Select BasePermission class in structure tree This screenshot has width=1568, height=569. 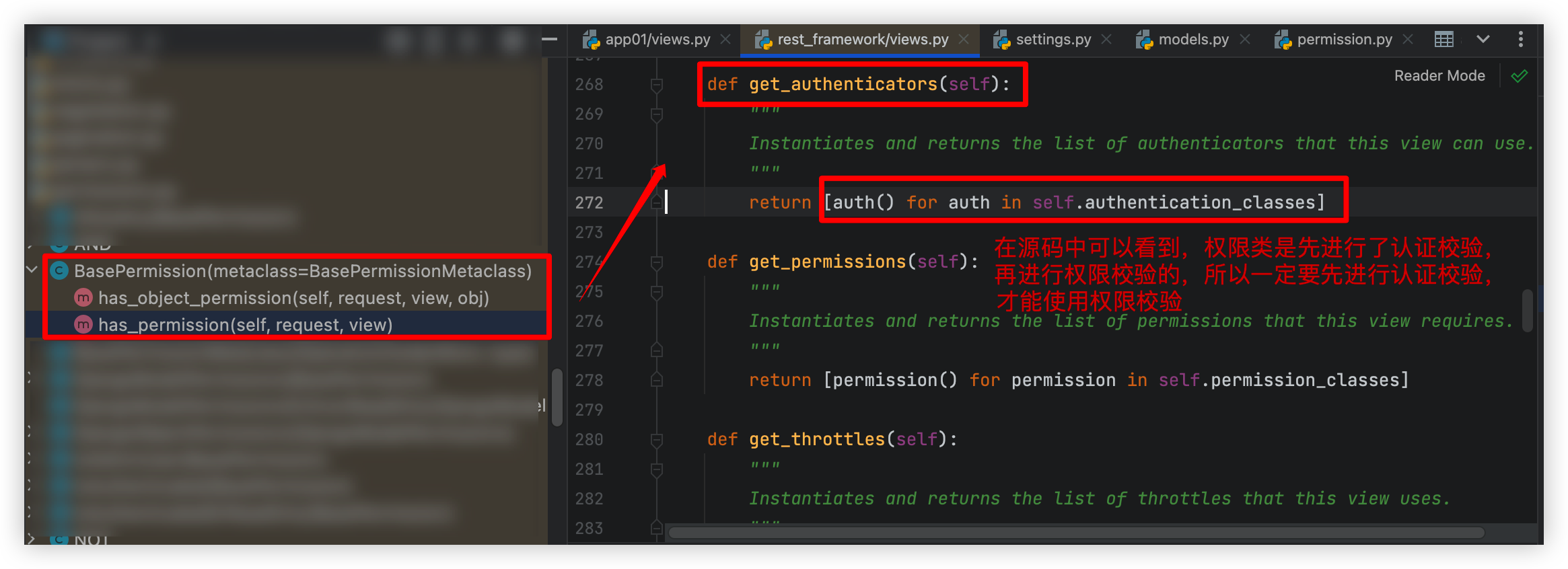303,271
